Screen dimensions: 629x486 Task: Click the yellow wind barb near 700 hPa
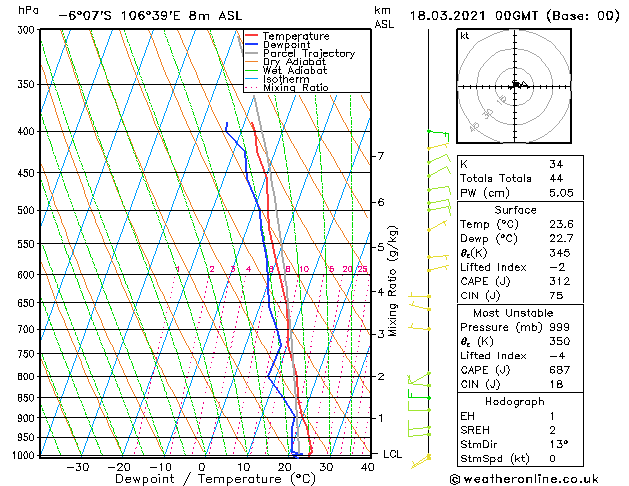420,327
